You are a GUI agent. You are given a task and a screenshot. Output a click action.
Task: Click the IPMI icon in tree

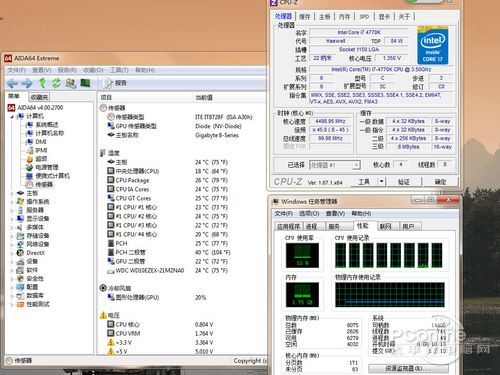30,150
